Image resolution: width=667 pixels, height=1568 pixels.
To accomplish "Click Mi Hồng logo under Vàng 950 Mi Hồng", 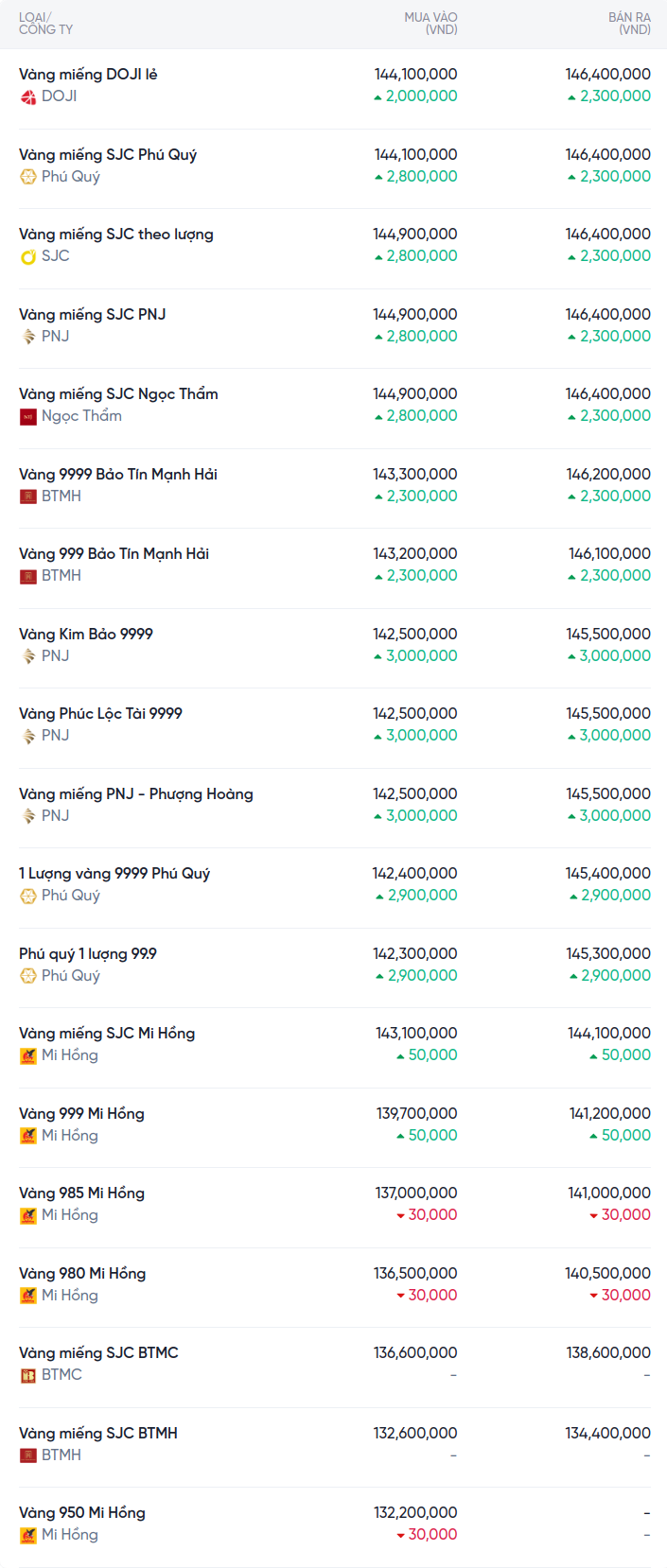I will [28, 1535].
